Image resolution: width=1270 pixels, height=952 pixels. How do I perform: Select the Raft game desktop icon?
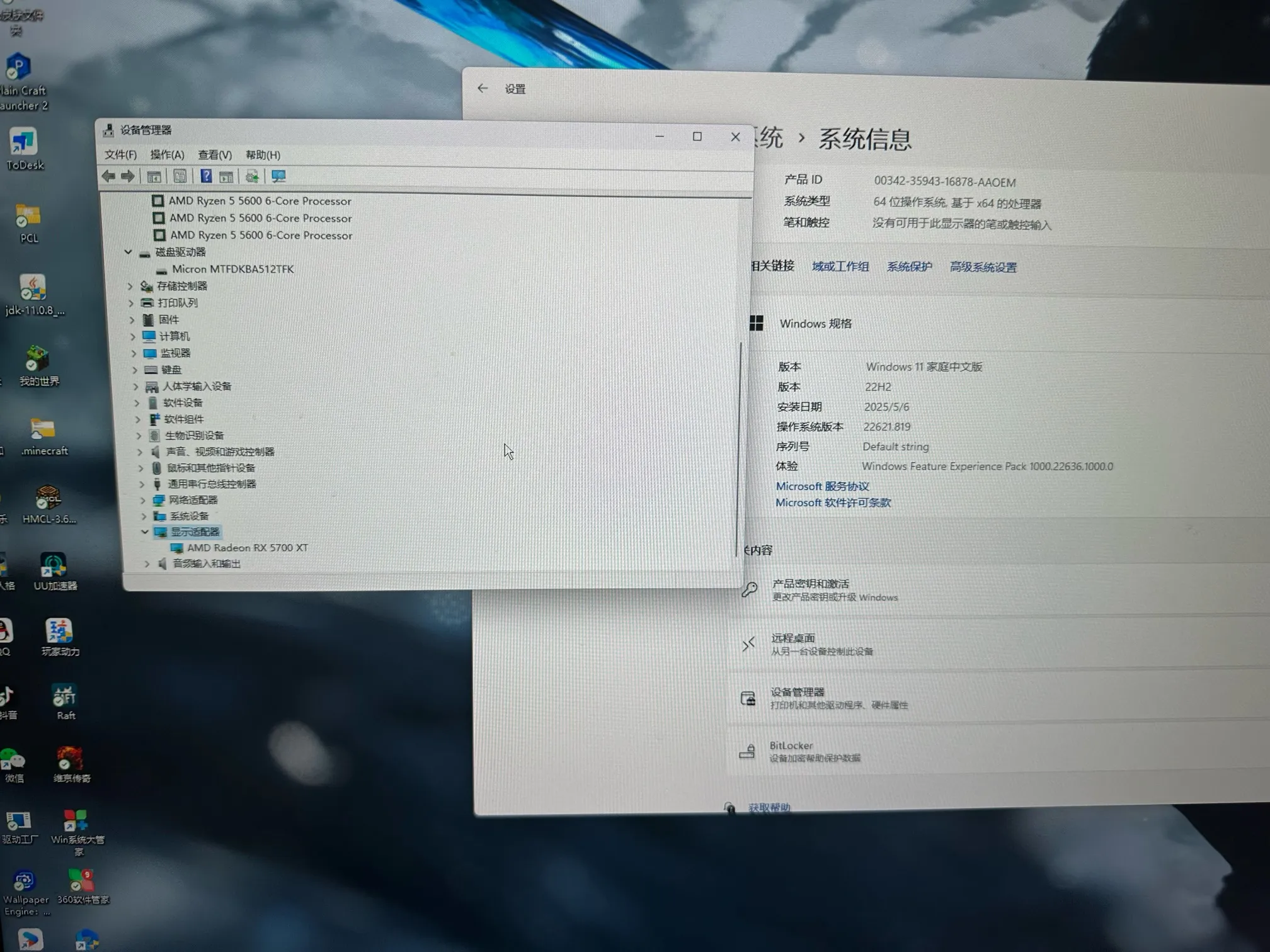click(65, 702)
